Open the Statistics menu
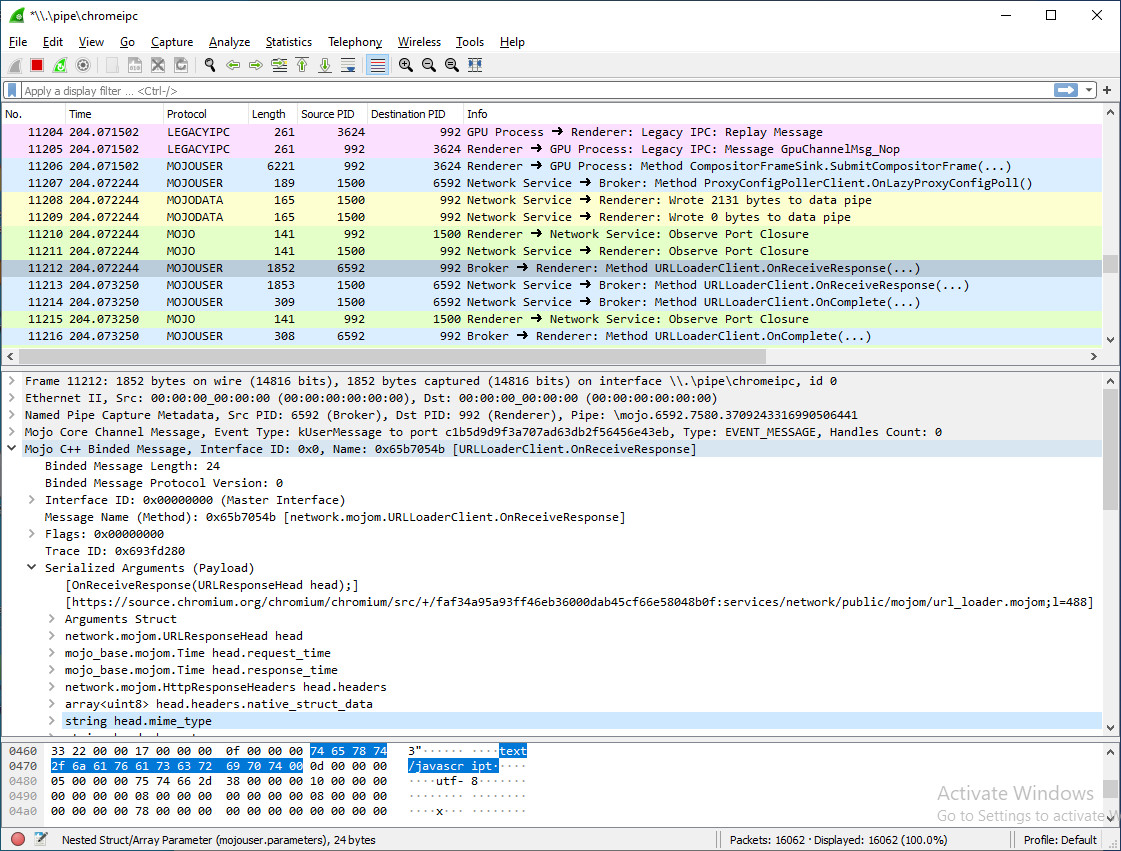Image resolution: width=1121 pixels, height=851 pixels. (289, 42)
